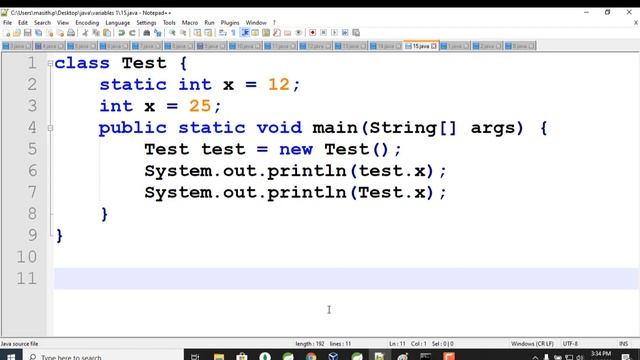This screenshot has height=360, width=640.
Task: Click the 'Windows (CR LF)' status entry
Action: [532, 344]
